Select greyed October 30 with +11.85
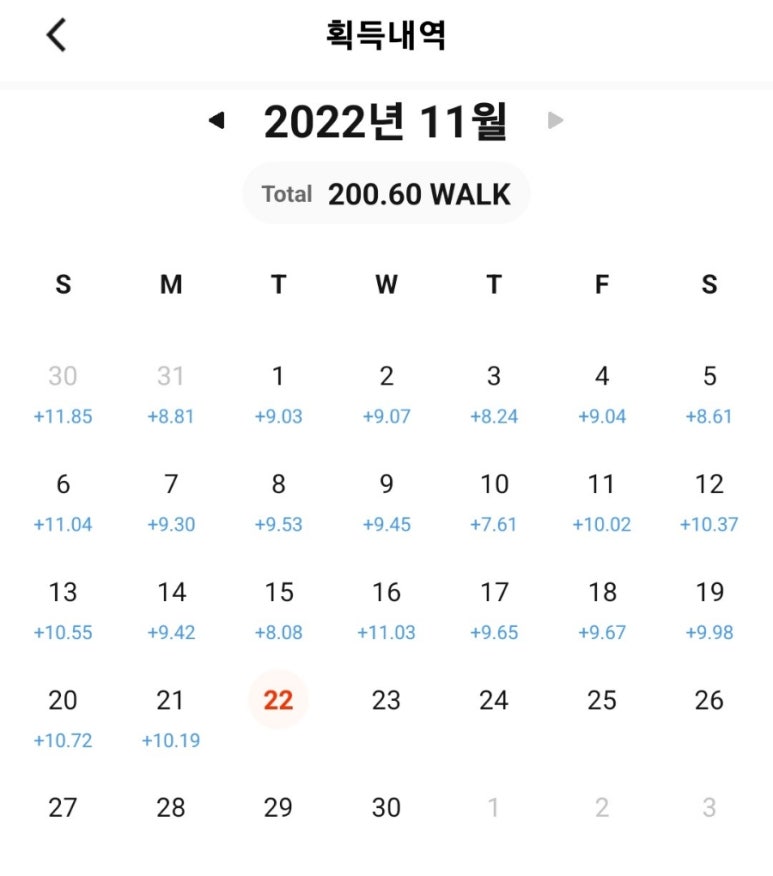The width and height of the screenshot is (773, 876). point(63,394)
